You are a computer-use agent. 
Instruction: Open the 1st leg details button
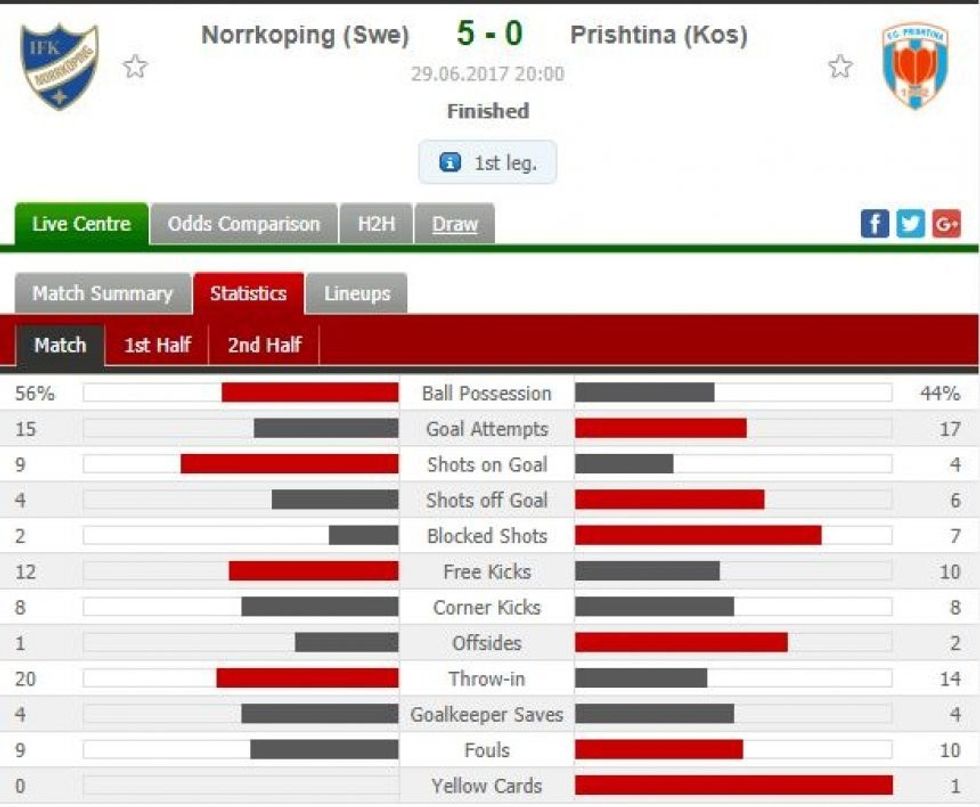[487, 164]
